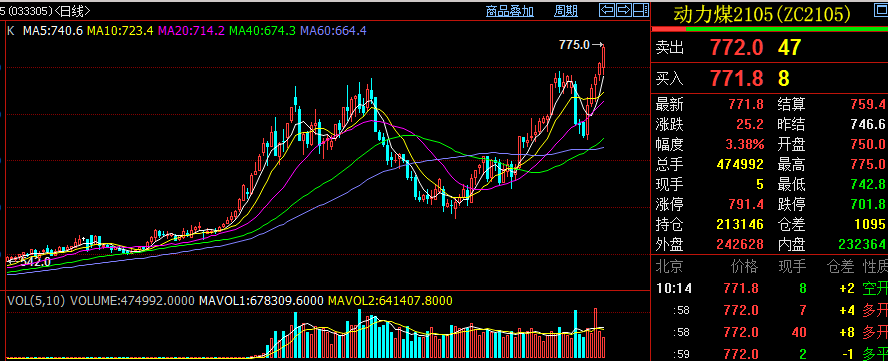Screen dimensions: 888x361
Task: Click the VOLUME:474992.0000 value
Action: (133, 300)
